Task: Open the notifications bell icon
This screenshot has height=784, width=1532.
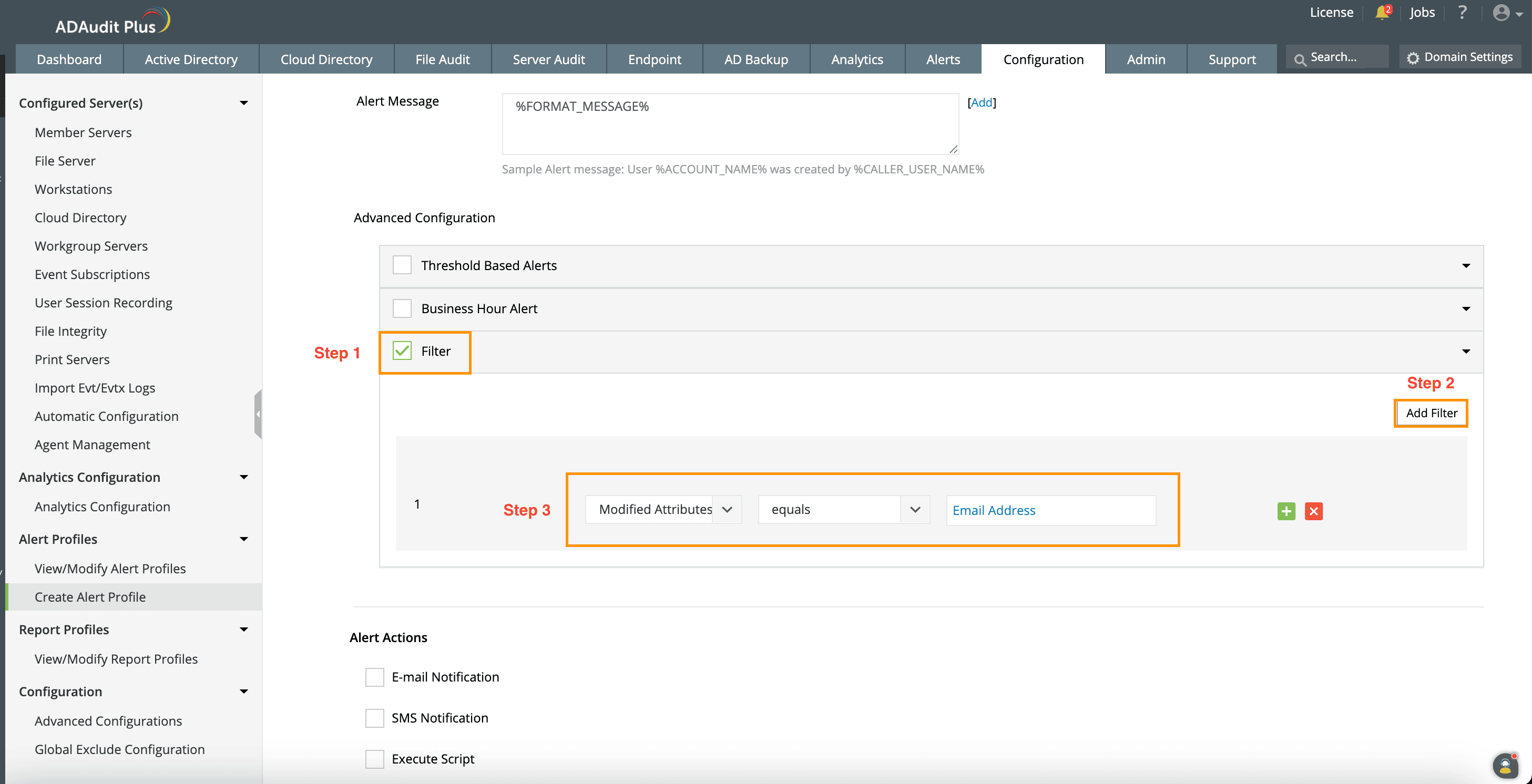Action: (x=1382, y=13)
